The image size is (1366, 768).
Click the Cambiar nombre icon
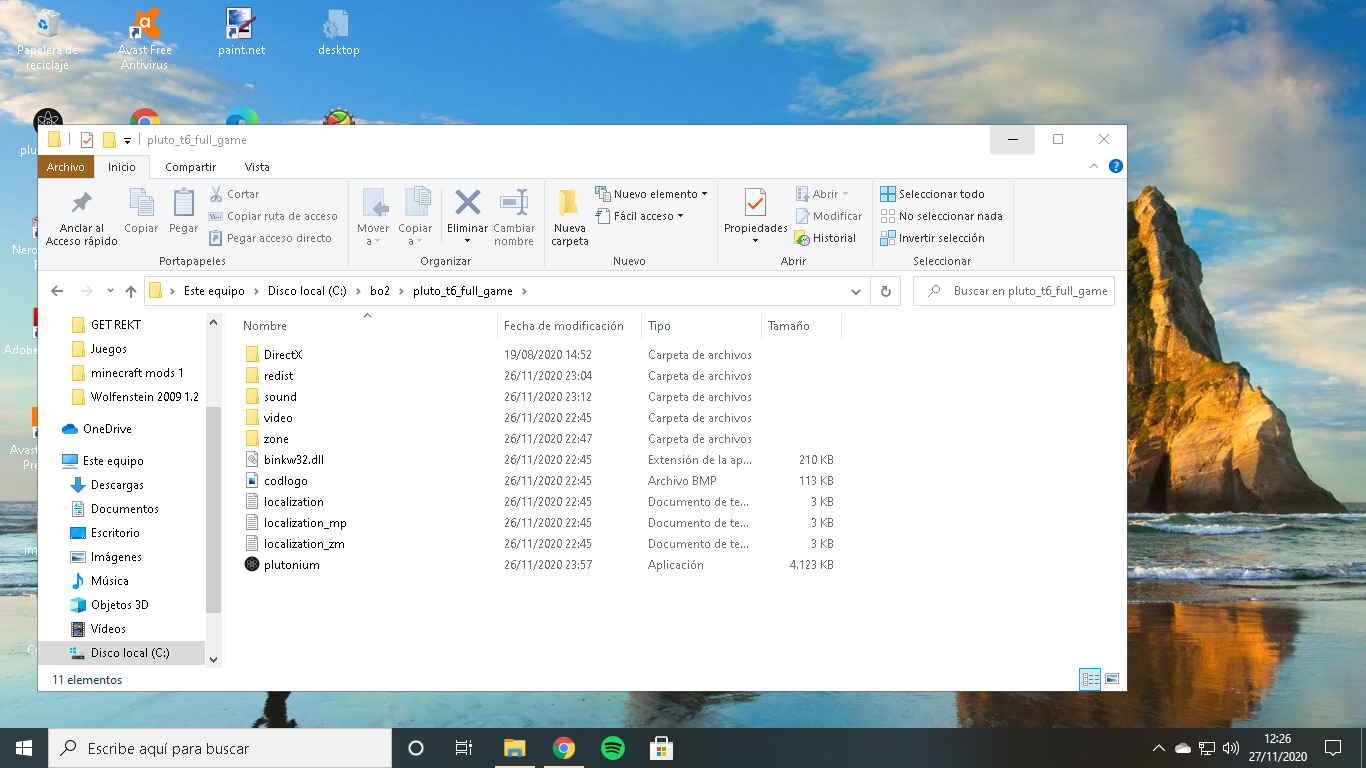pos(514,202)
